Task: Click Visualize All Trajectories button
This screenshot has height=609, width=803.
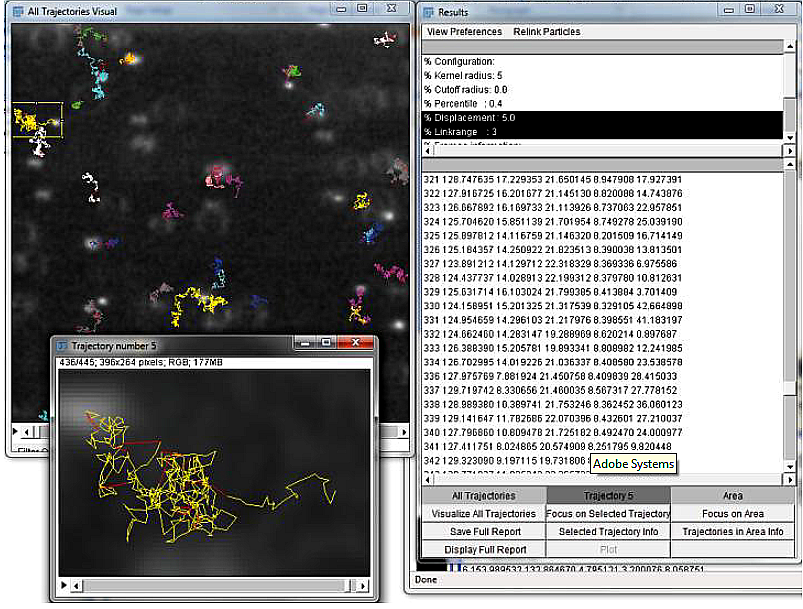Action: tap(483, 514)
